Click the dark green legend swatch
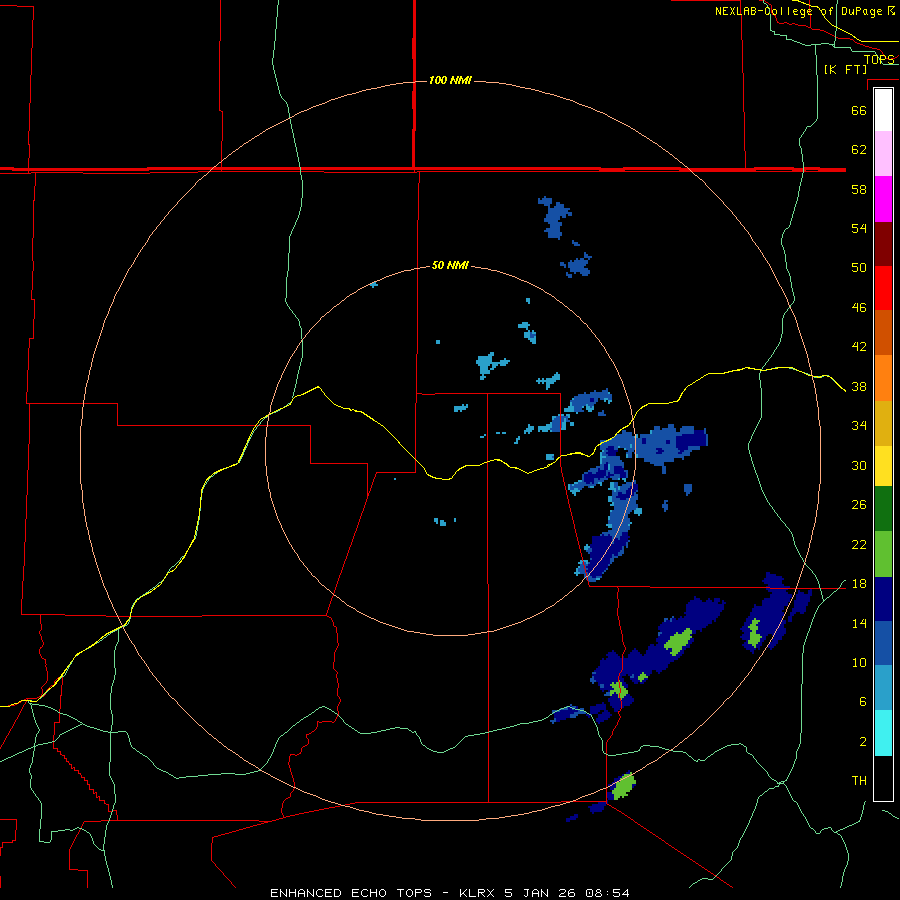The image size is (900, 900). pyautogui.click(x=883, y=509)
